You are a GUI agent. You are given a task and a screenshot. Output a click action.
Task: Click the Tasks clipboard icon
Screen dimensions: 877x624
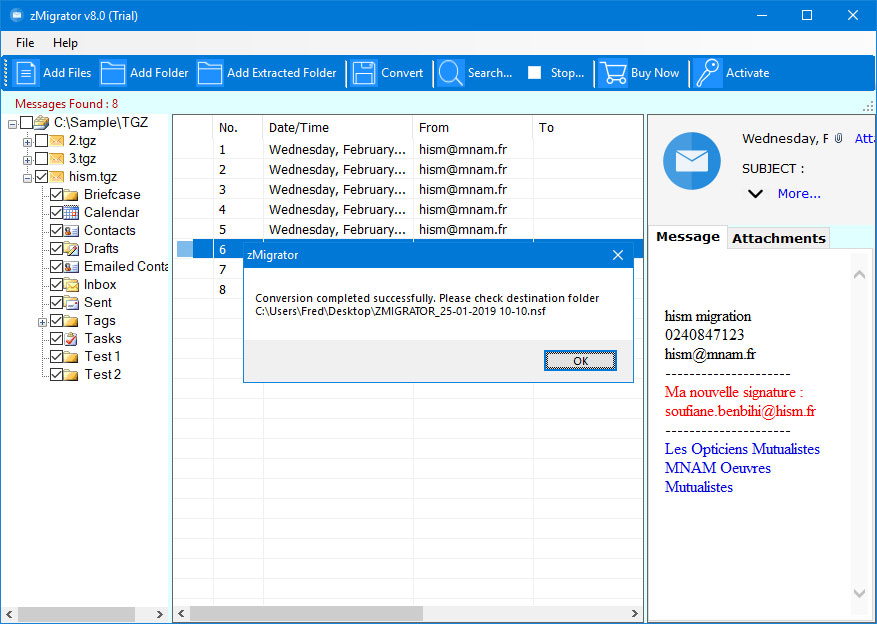[71, 338]
